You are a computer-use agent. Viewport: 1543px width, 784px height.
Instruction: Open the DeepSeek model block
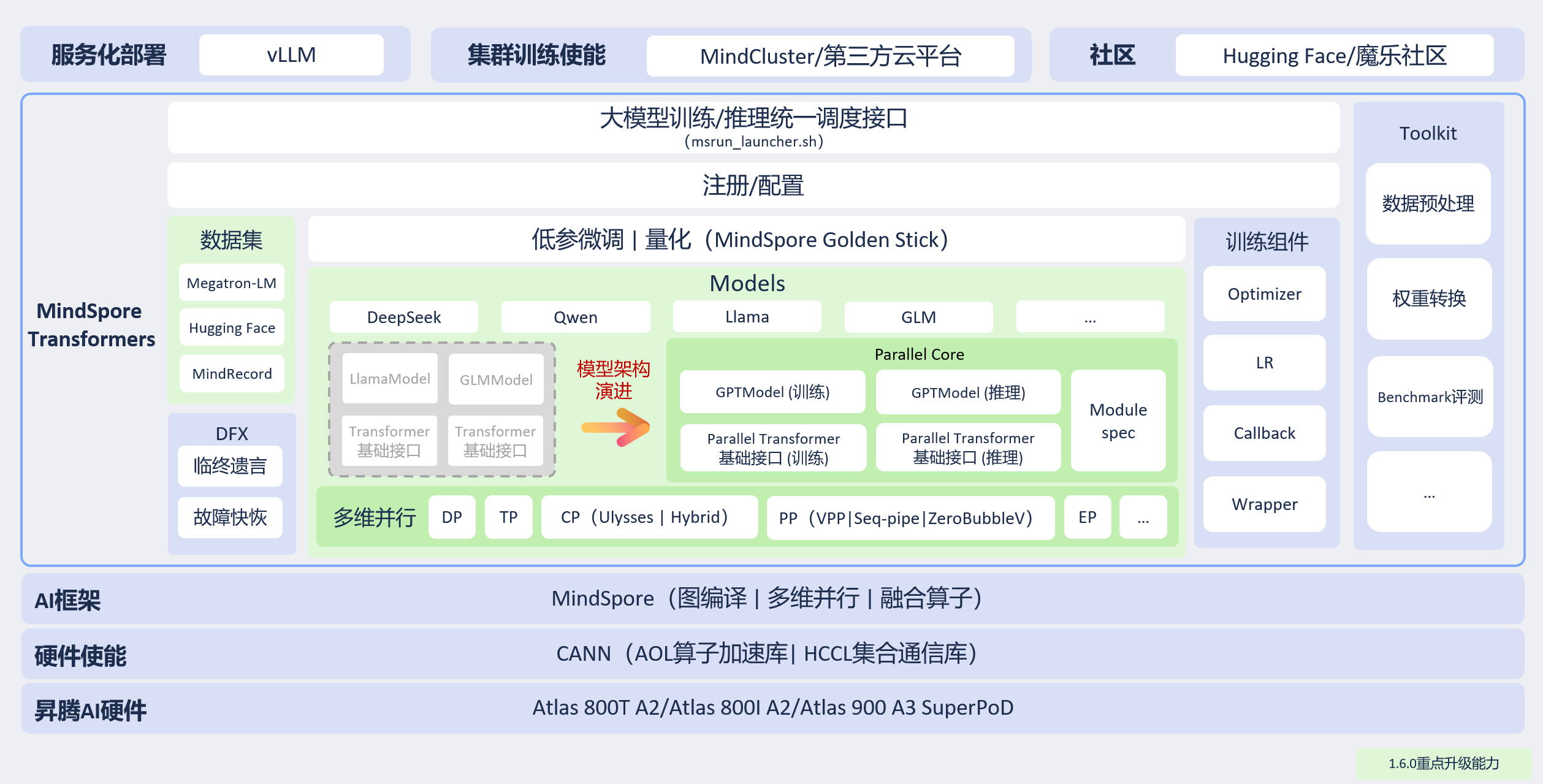click(x=403, y=318)
